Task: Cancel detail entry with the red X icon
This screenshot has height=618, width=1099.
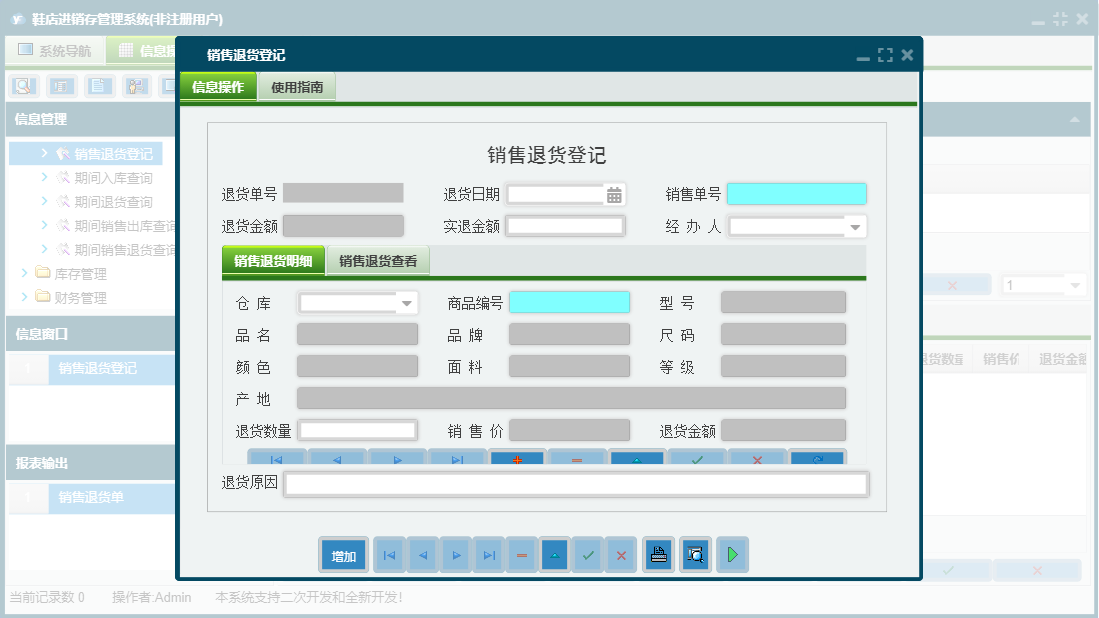Action: coord(757,459)
